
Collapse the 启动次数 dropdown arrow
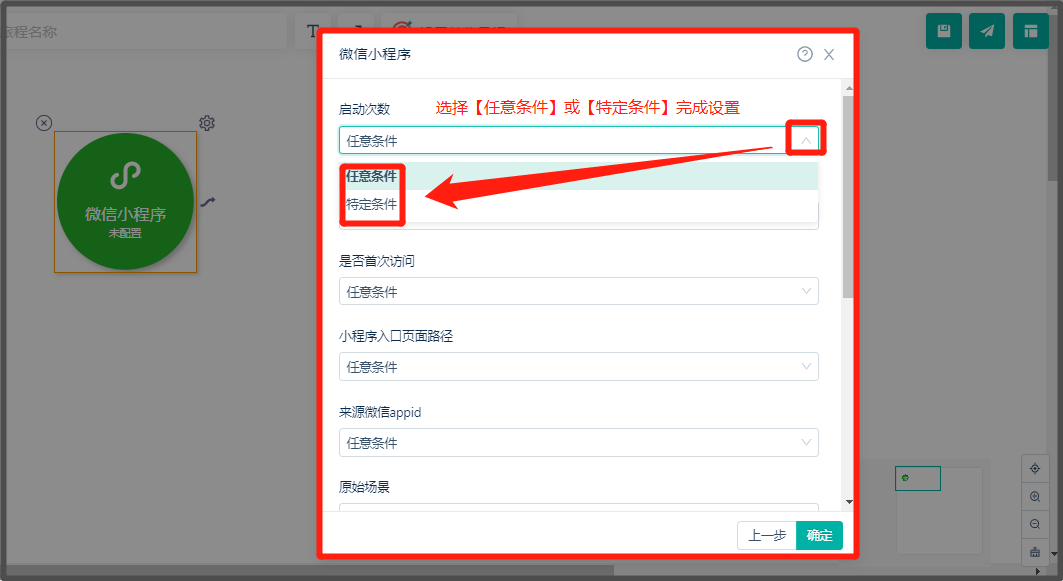(x=806, y=140)
